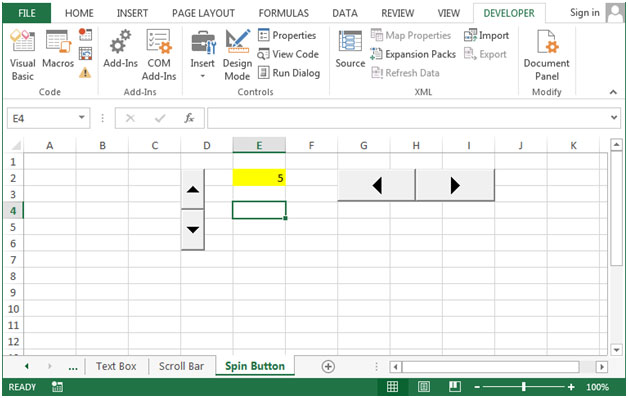This screenshot has height=398, width=628.
Task: Click Sign in
Action: click(585, 13)
